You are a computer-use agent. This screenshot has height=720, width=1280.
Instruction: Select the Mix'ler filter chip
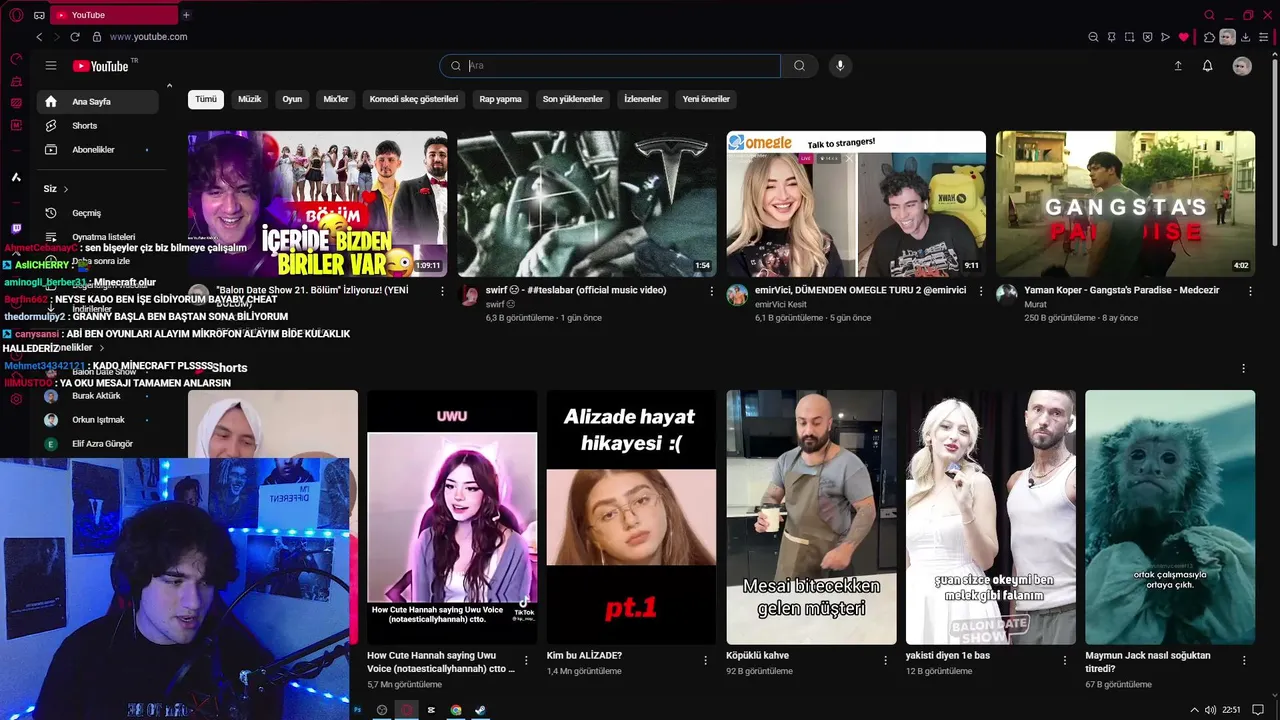coord(336,99)
